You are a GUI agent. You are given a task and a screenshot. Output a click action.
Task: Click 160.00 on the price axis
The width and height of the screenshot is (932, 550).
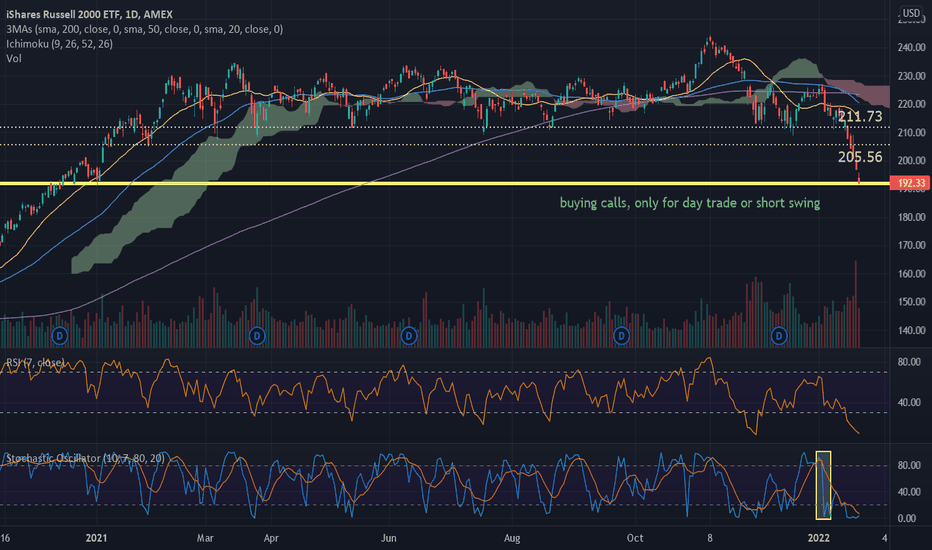[x=911, y=274]
